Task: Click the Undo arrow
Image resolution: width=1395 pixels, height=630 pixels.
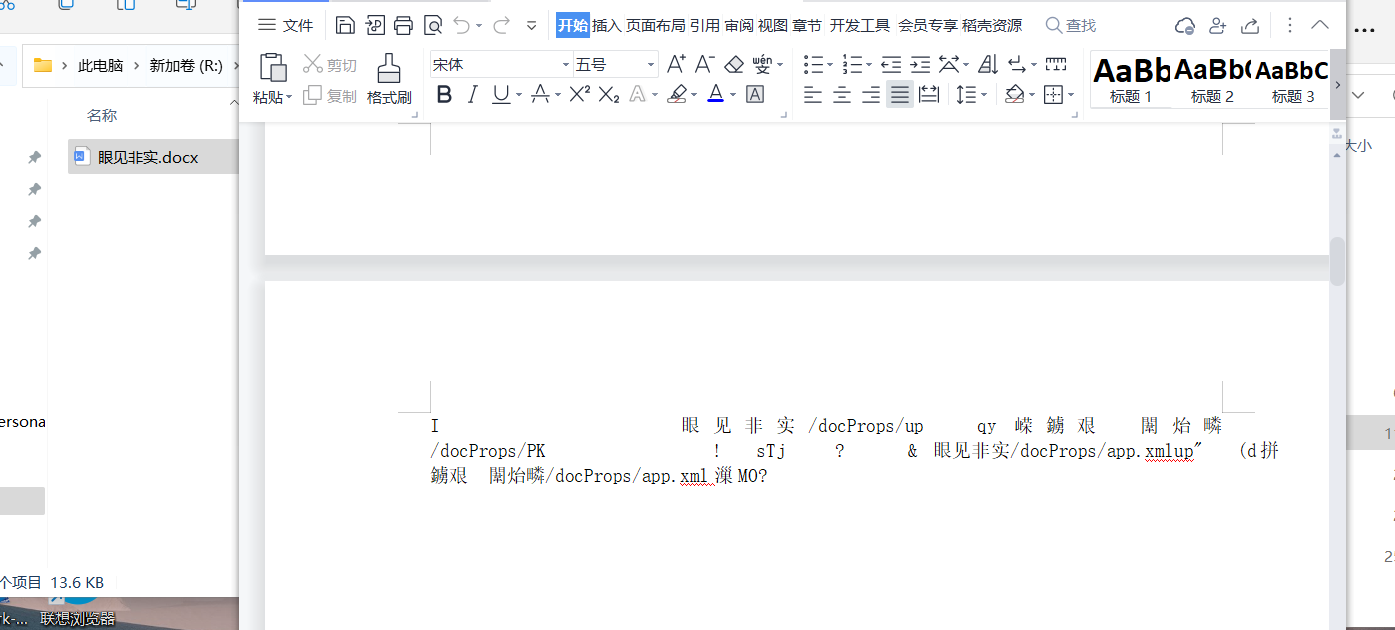Action: pyautogui.click(x=462, y=25)
